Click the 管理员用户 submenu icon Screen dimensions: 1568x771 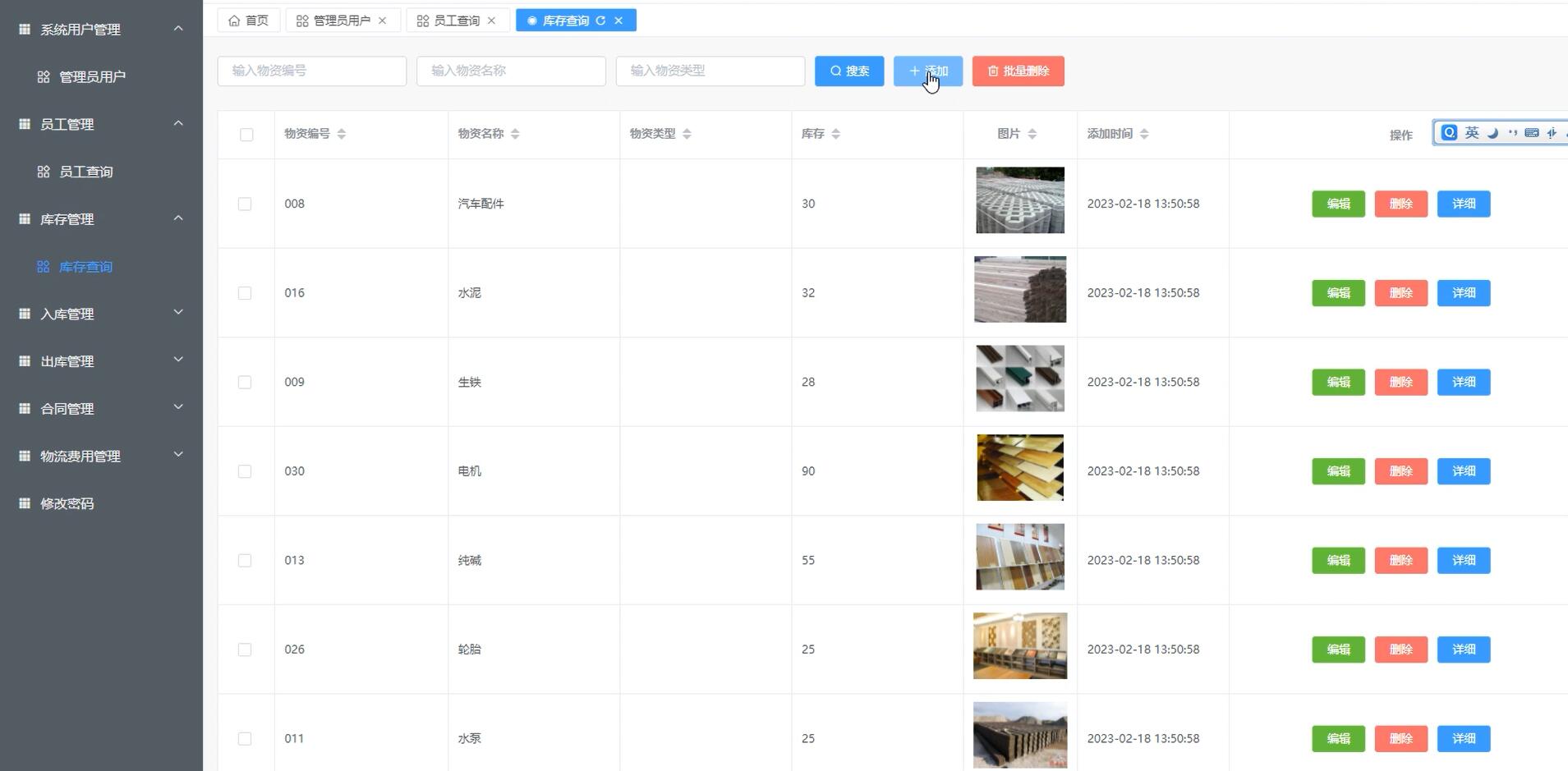pos(44,76)
